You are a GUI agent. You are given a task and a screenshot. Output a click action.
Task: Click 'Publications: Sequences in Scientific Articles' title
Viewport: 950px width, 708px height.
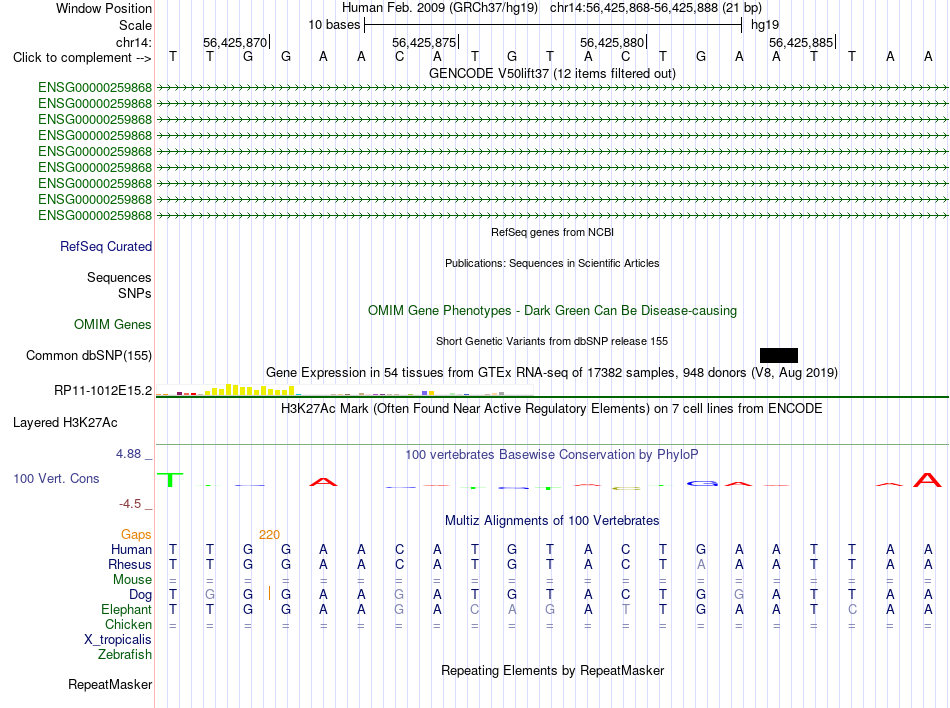tap(552, 263)
